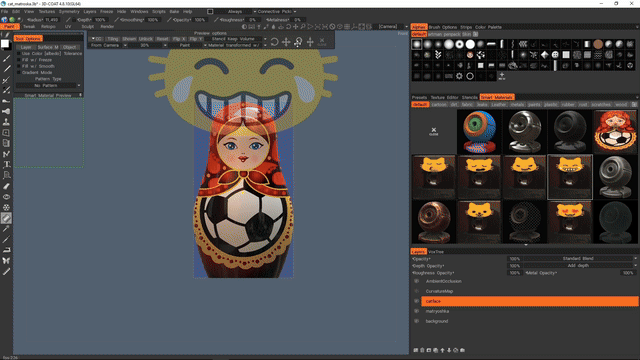This screenshot has width=640, height=360.
Task: Open the No Pattern type dropdown
Action: tap(48, 85)
